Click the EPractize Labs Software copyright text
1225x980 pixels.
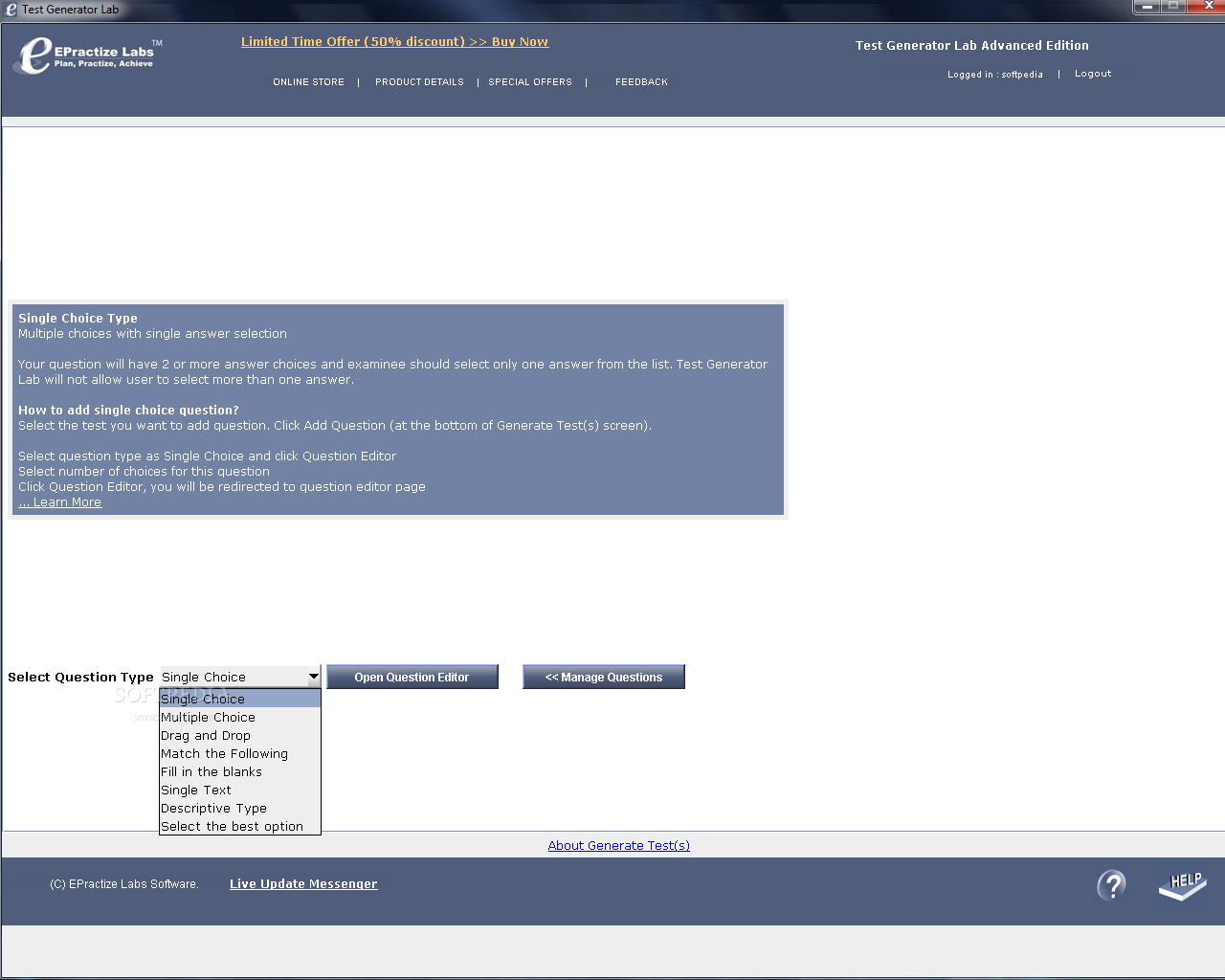click(x=124, y=884)
